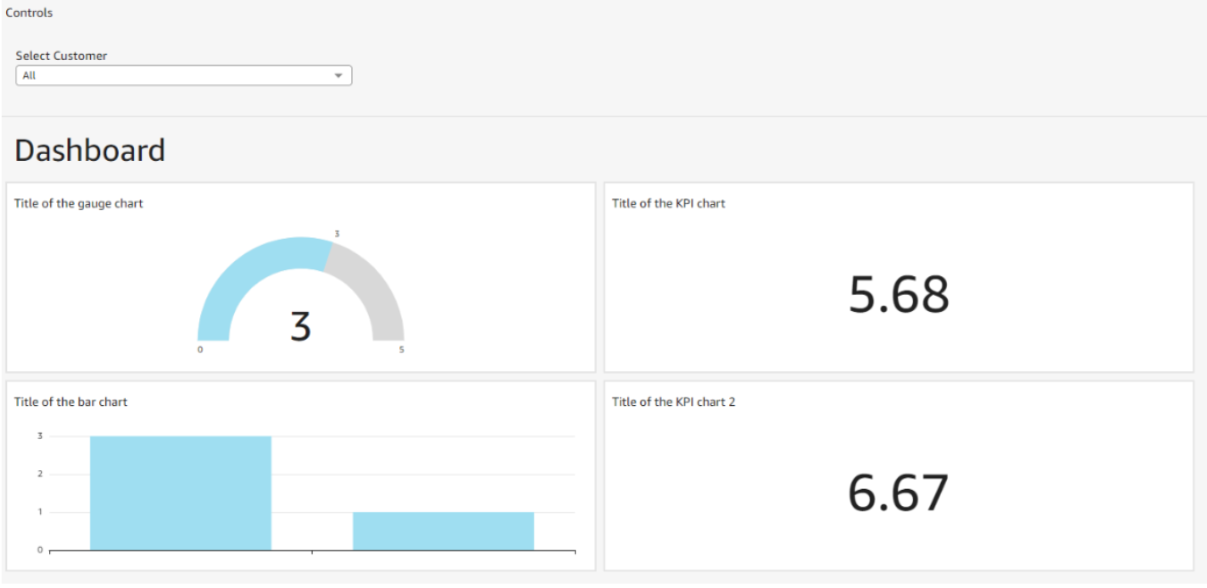Click the shorter bar in the bar chart
Image resolution: width=1207 pixels, height=588 pixels.
coord(443,530)
